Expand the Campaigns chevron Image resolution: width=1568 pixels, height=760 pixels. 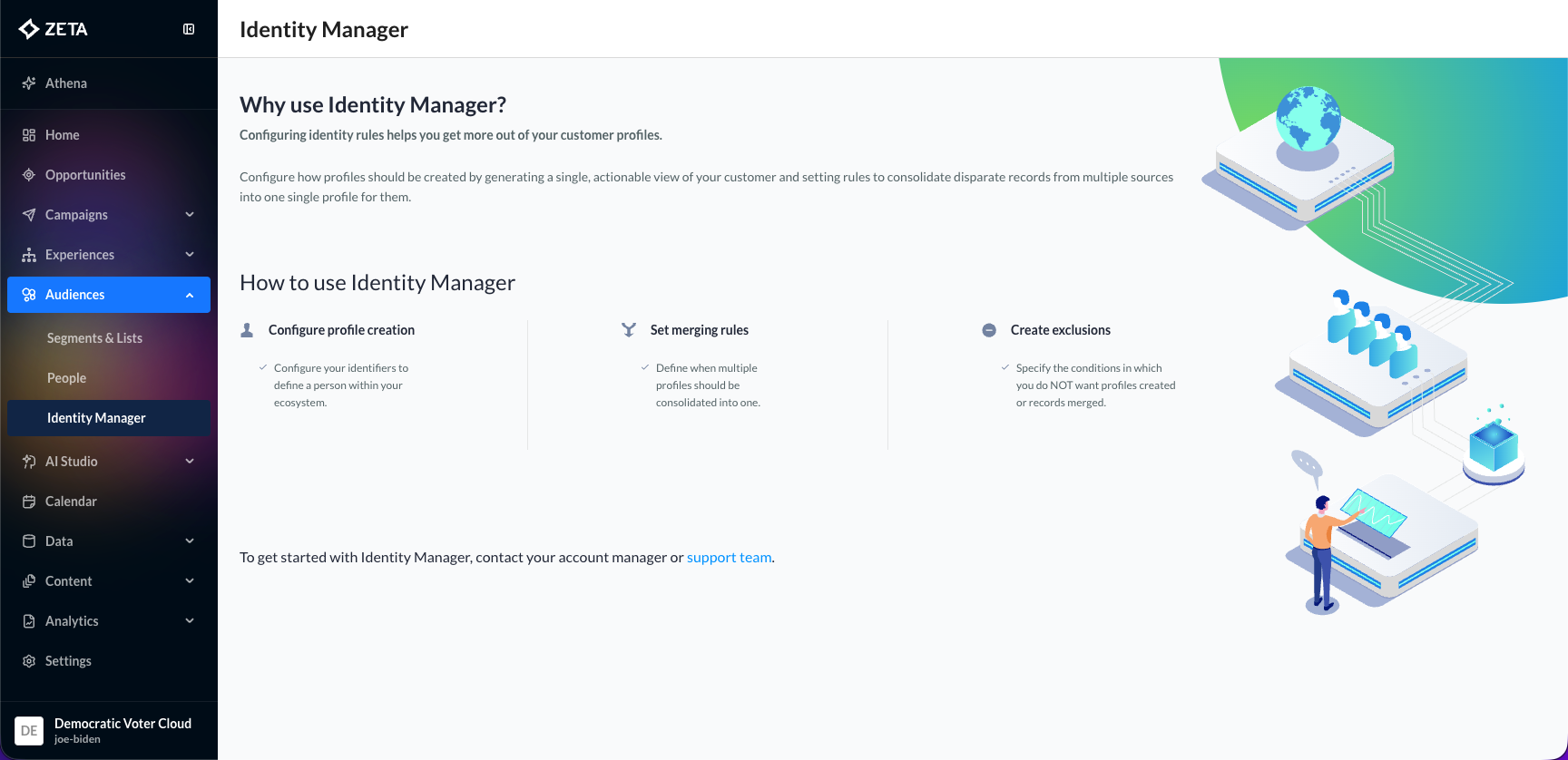click(190, 215)
